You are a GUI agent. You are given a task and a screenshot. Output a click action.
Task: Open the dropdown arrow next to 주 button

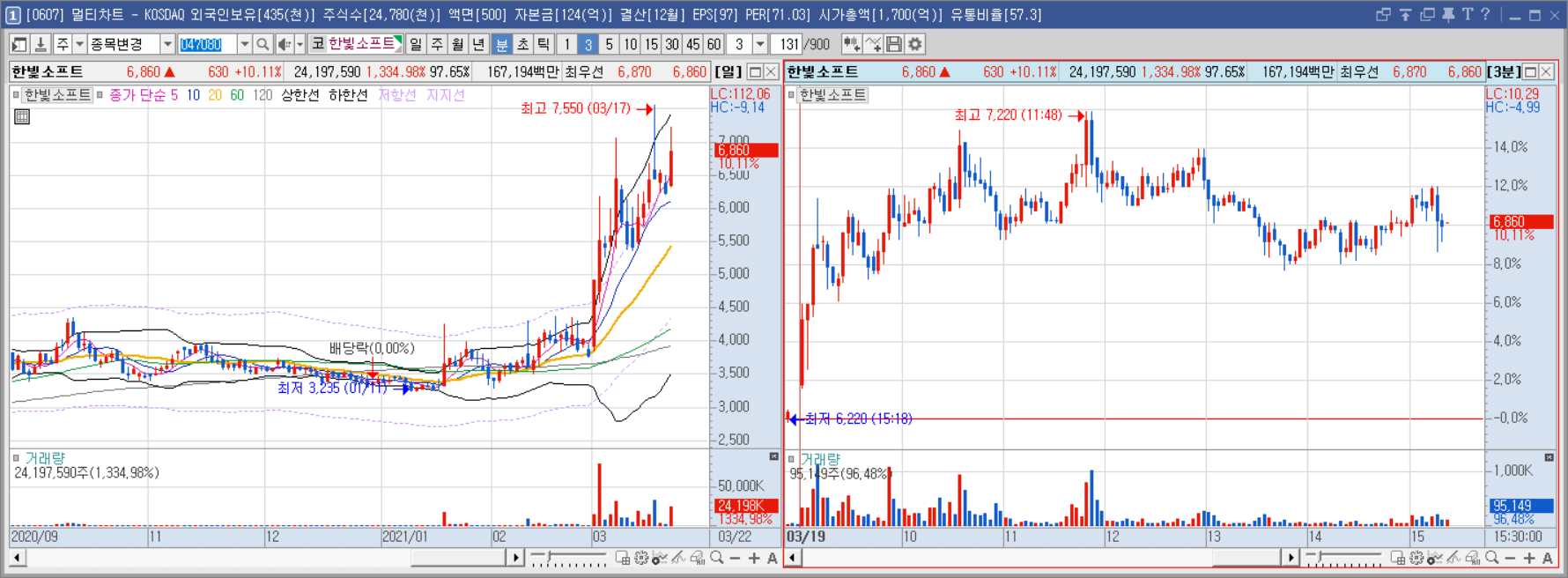pyautogui.click(x=79, y=44)
